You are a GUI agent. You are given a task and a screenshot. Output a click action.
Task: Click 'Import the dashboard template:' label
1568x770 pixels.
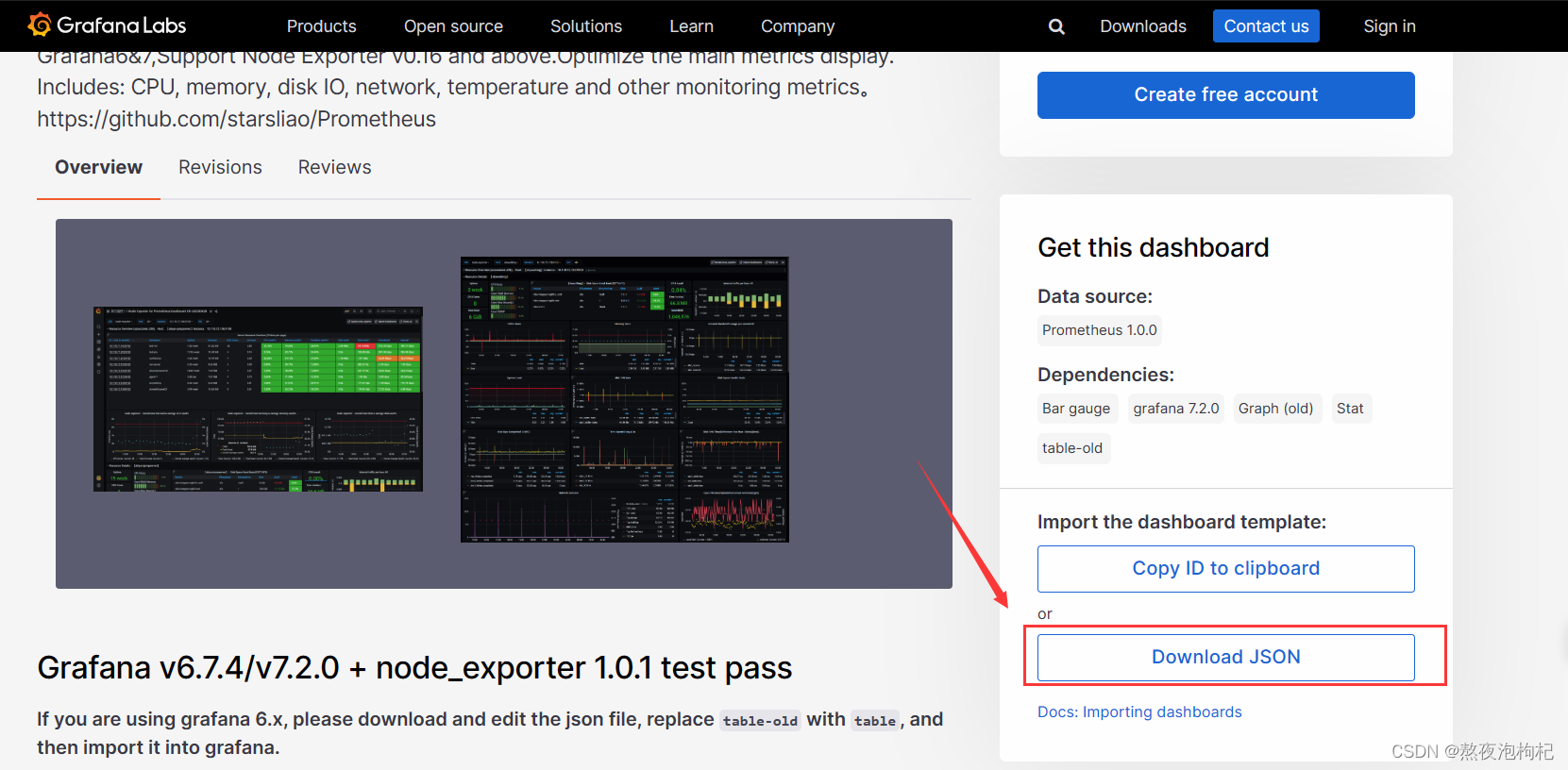pos(1181,522)
